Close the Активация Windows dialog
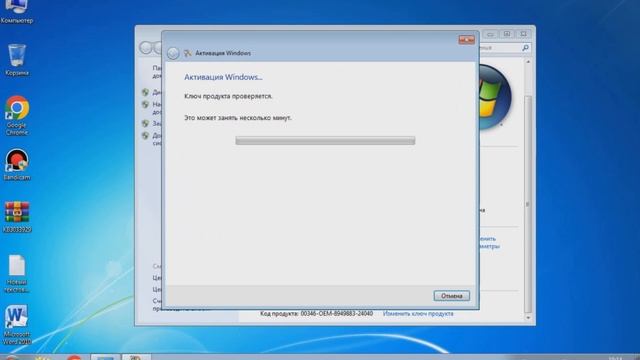The width and height of the screenshot is (640, 360). (467, 40)
